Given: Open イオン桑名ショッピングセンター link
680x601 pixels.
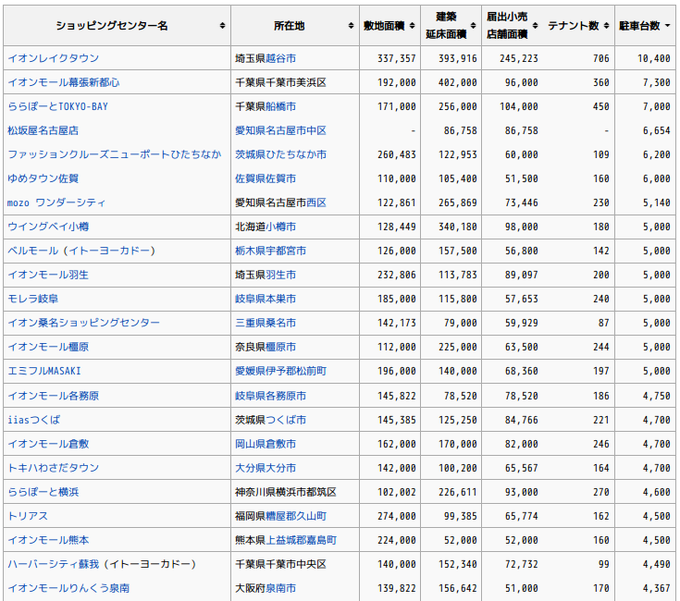Looking at the screenshot, I should (84, 323).
